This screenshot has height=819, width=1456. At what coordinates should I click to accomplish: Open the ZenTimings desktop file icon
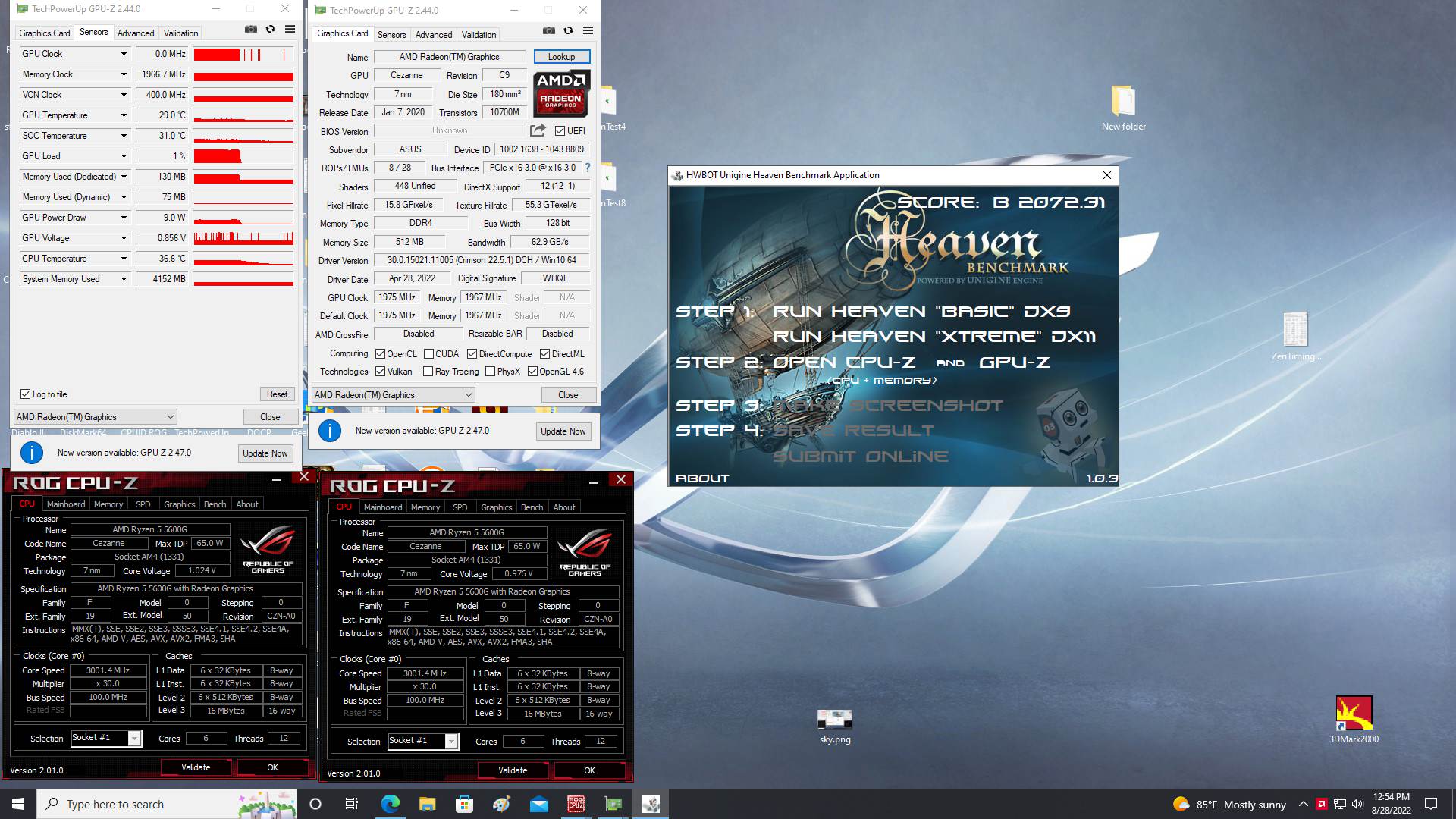(x=1296, y=336)
